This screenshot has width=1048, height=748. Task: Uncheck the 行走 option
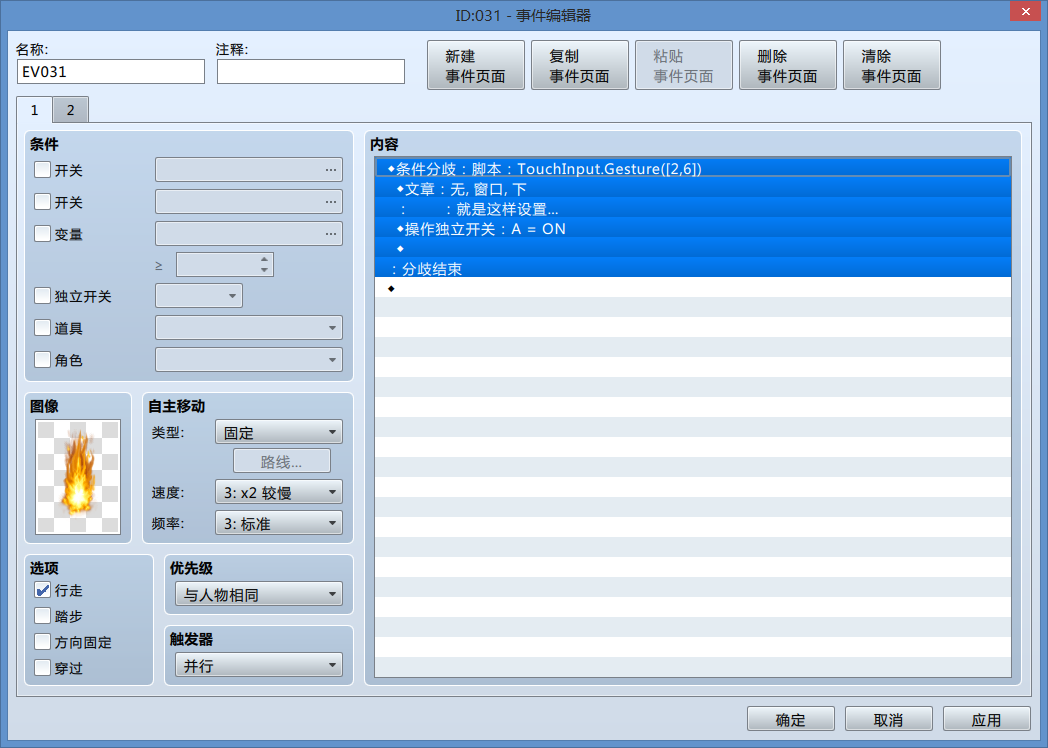click(x=42, y=590)
